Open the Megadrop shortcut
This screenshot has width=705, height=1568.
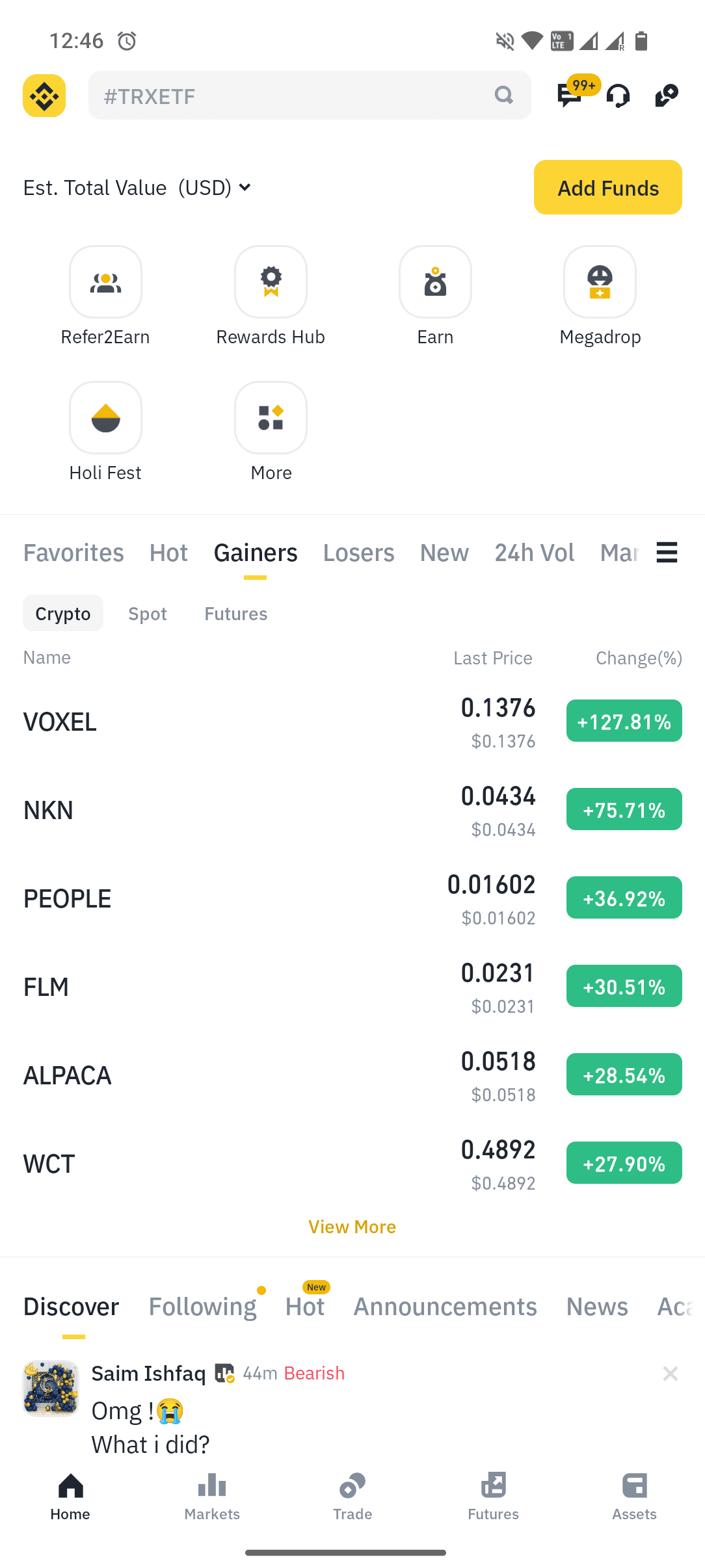600,282
